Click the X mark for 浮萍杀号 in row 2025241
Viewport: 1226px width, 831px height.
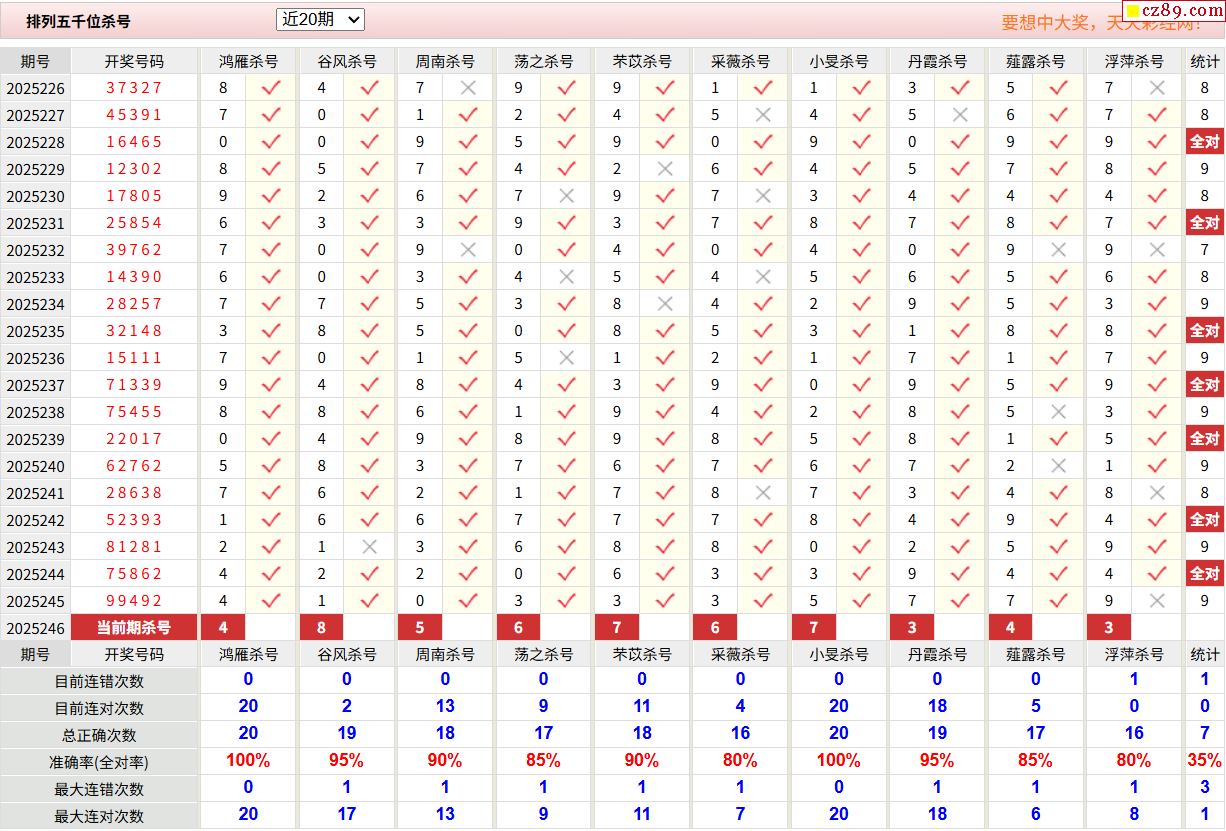pyautogui.click(x=1158, y=493)
